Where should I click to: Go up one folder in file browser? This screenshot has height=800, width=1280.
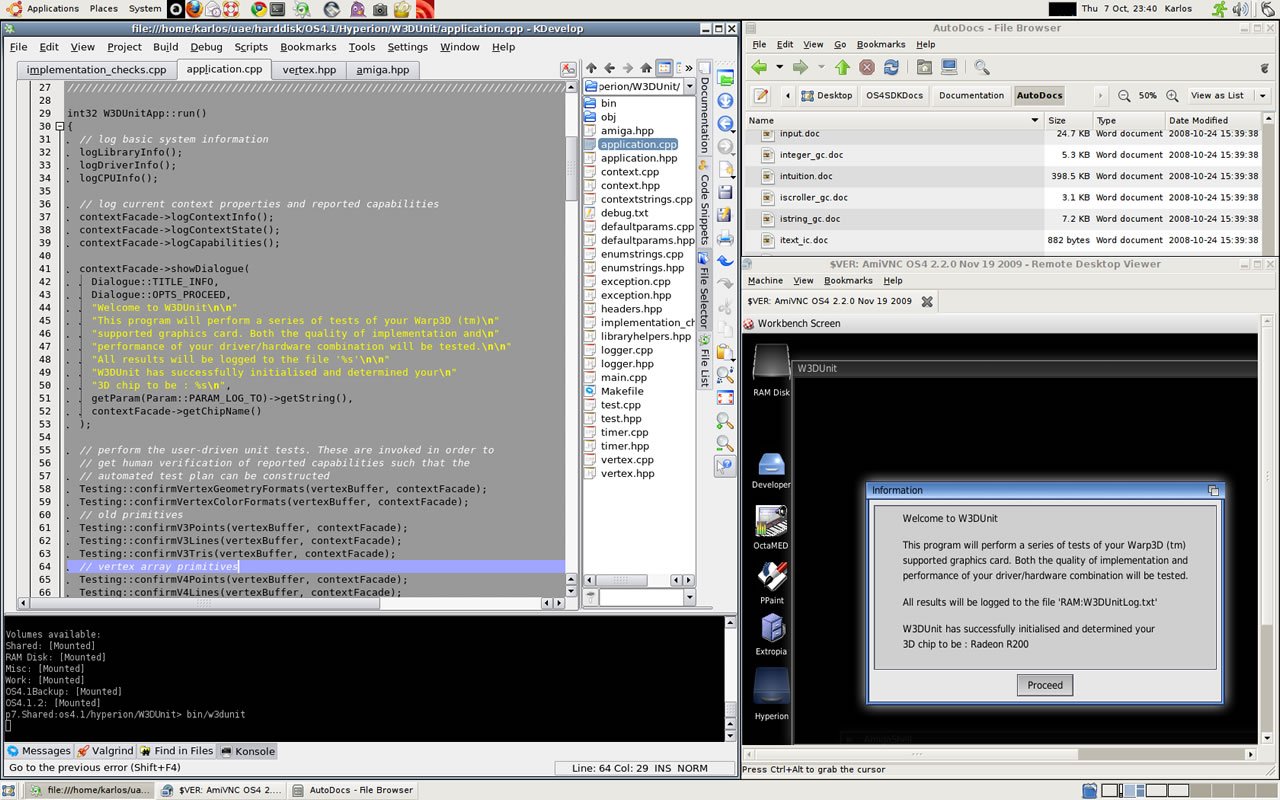[842, 67]
